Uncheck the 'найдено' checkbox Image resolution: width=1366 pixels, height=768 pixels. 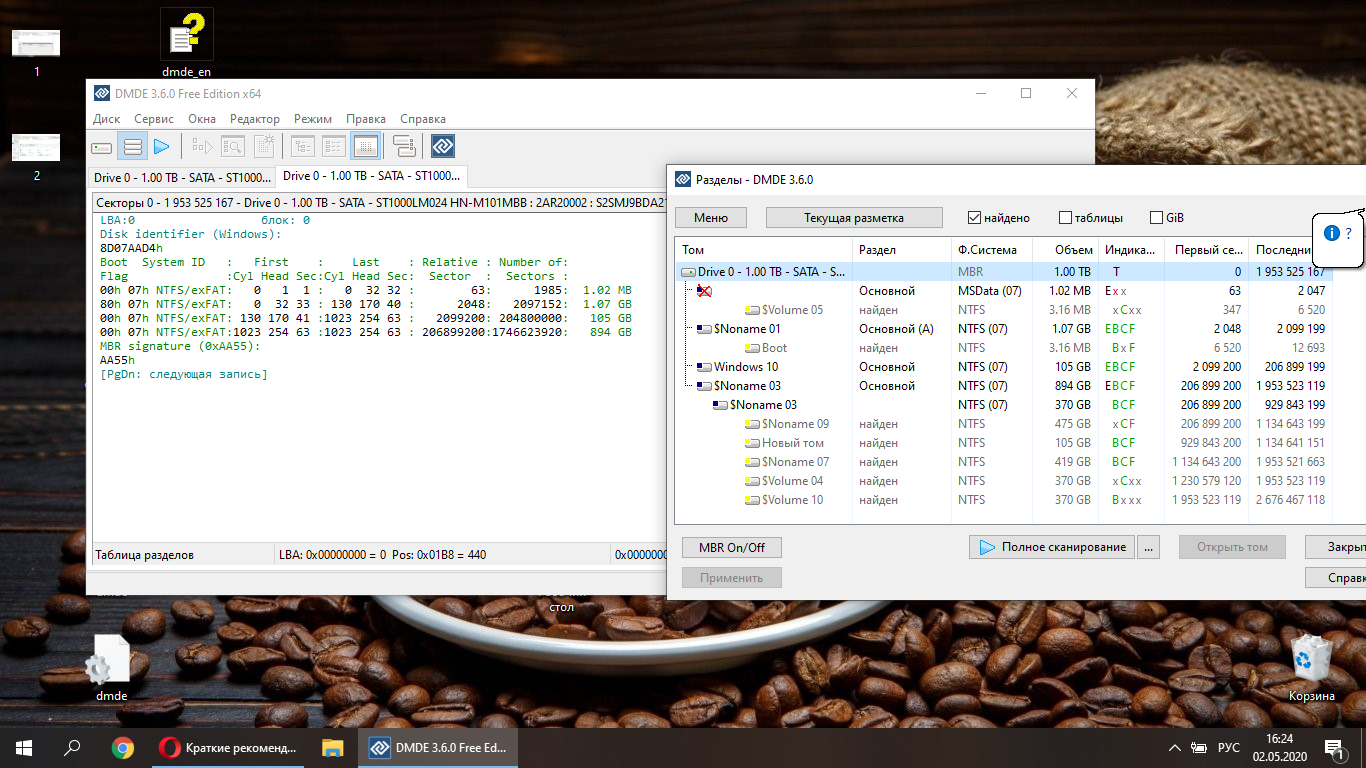click(974, 218)
